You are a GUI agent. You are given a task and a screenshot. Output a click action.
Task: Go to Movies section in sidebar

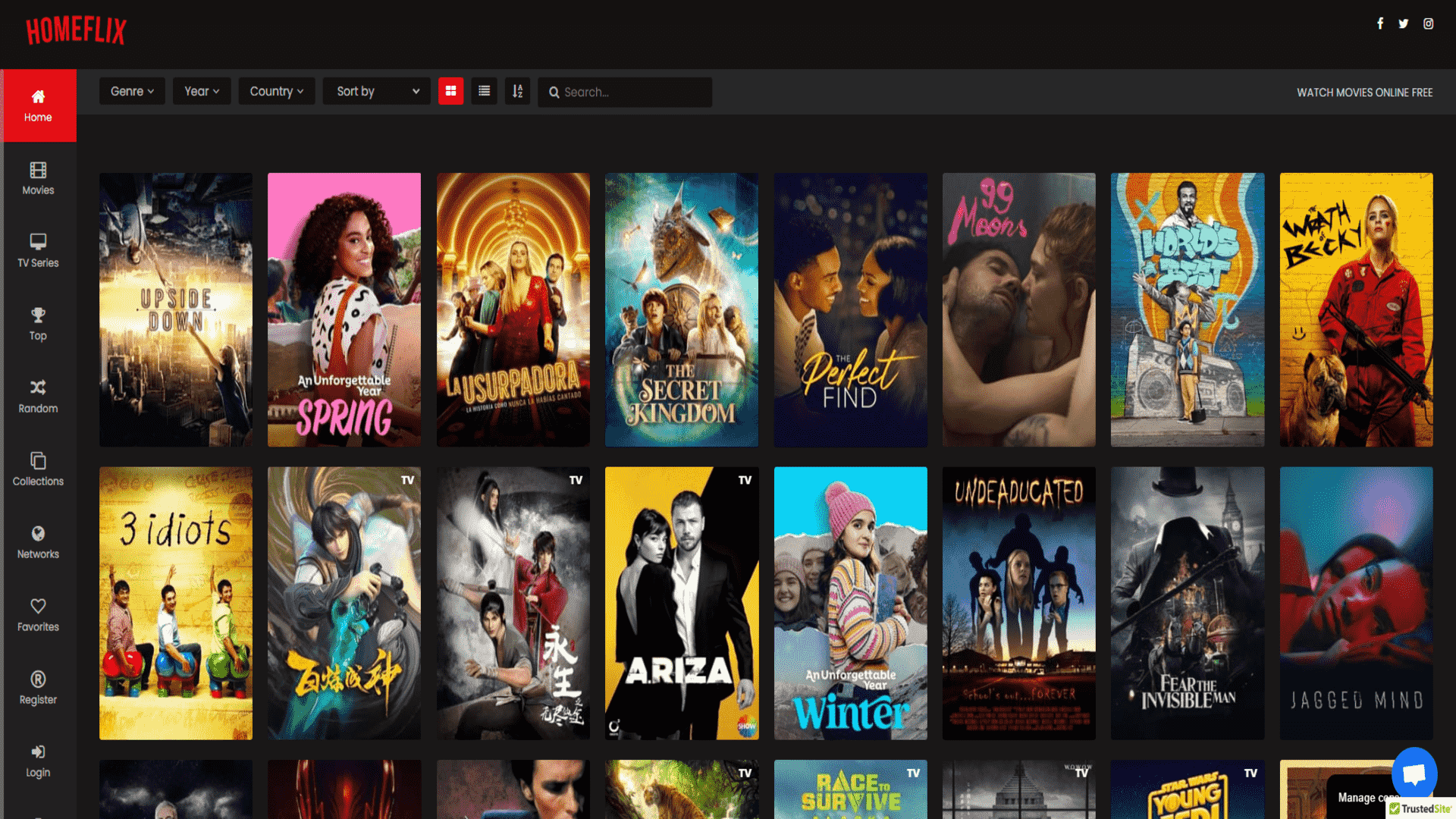coord(38,178)
